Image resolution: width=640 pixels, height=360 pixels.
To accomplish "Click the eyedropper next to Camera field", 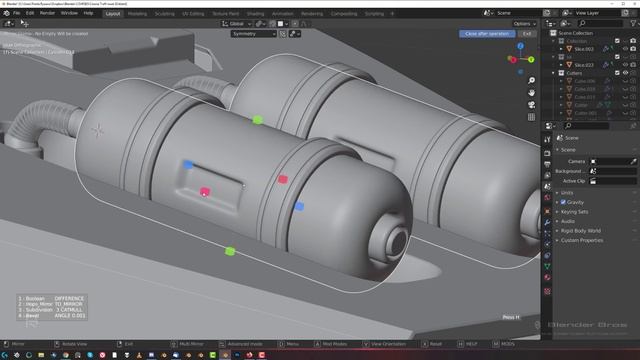I will 633,162.
